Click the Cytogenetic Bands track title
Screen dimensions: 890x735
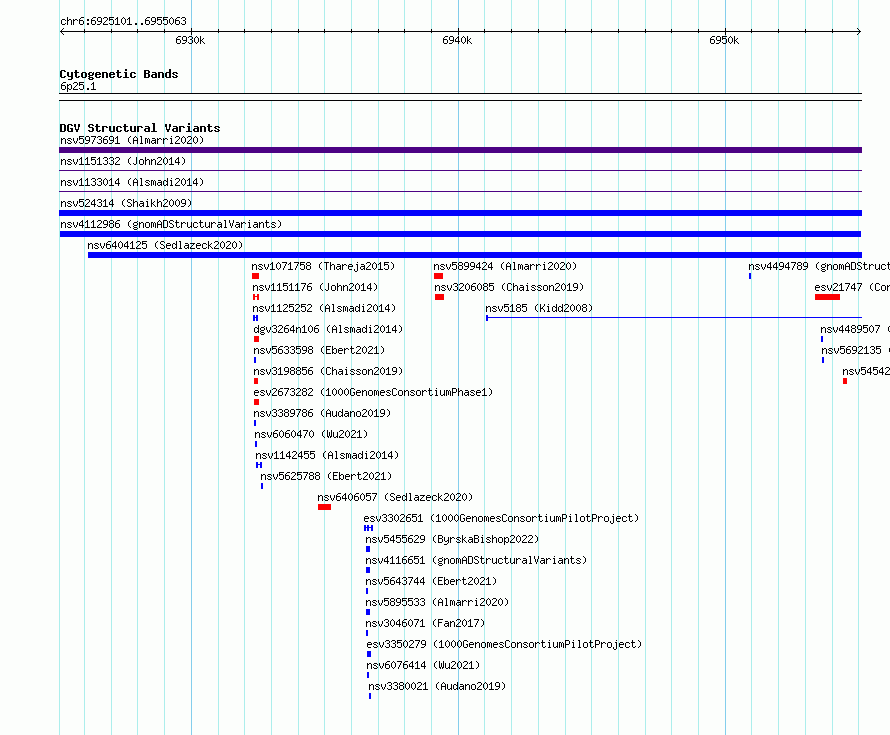coord(119,74)
